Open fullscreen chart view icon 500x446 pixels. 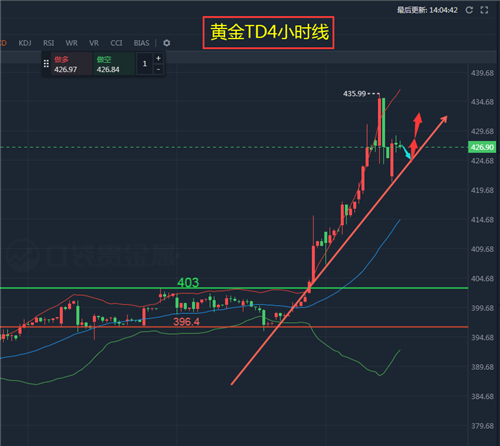[x=484, y=10]
